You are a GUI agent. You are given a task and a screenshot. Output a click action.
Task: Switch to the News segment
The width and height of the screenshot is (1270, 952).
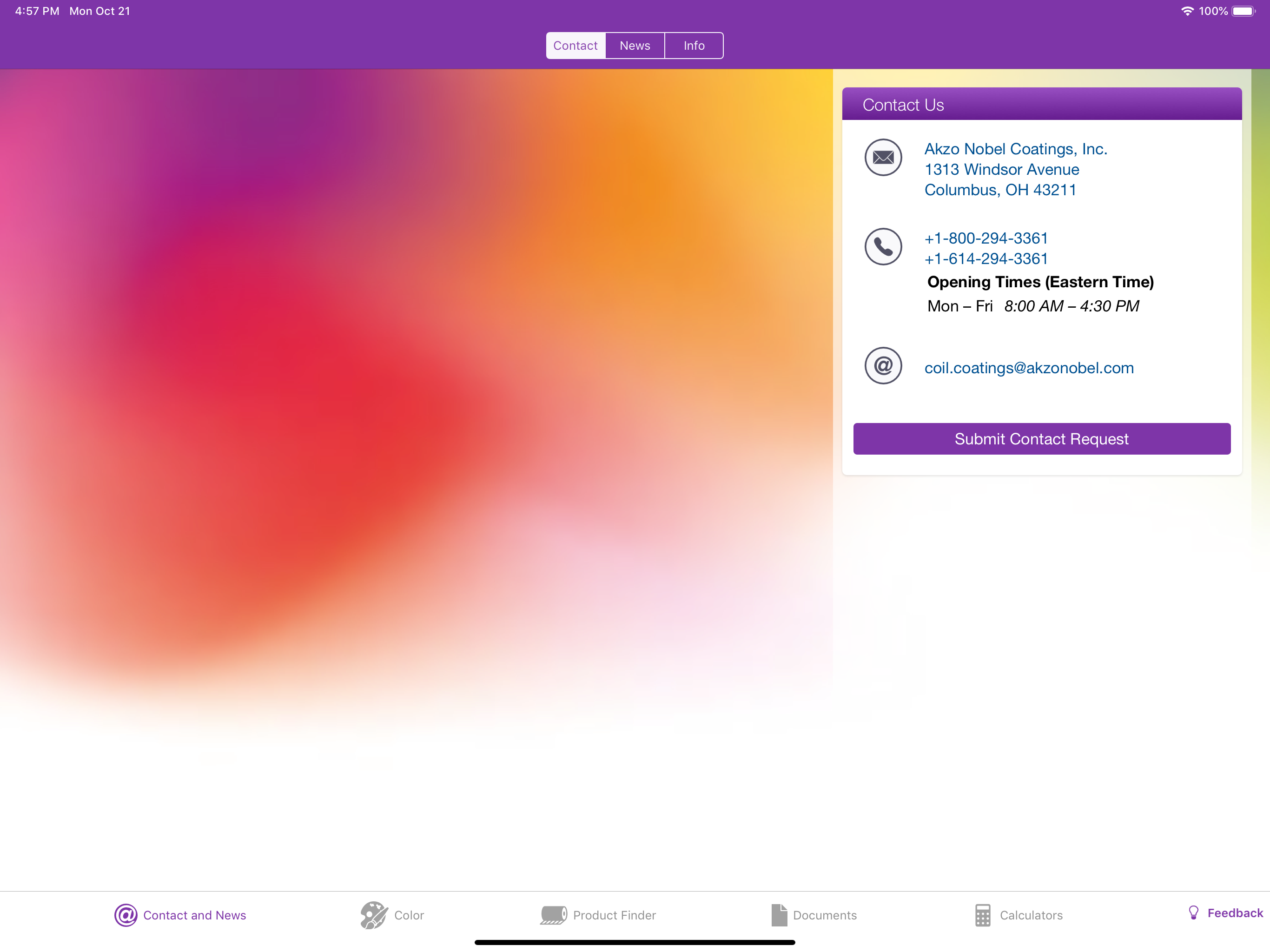point(635,46)
